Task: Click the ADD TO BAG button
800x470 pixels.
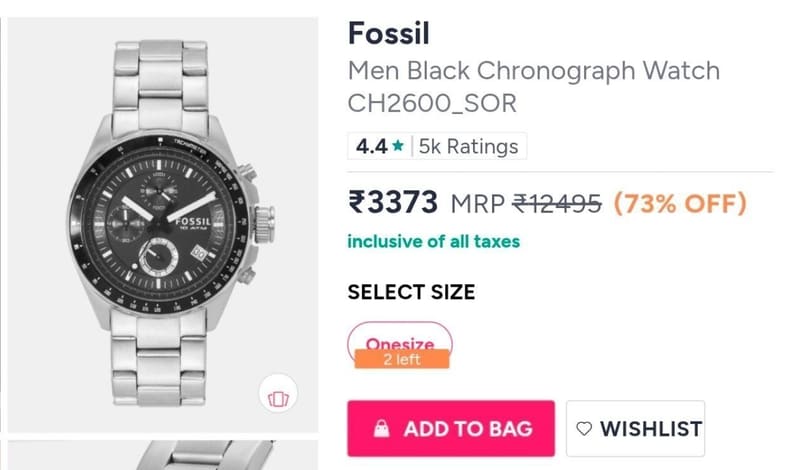Action: pos(451,429)
